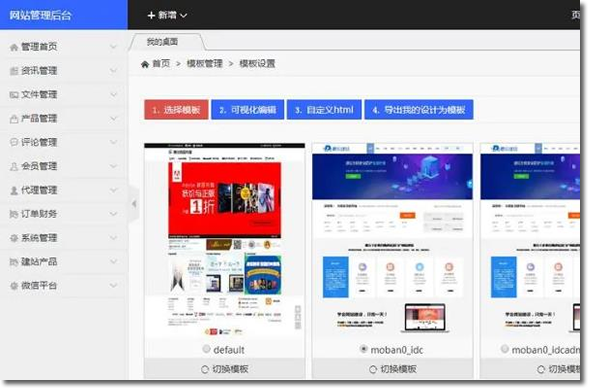Select the moban0_idc template radio button
The image size is (600, 391).
tap(363, 349)
